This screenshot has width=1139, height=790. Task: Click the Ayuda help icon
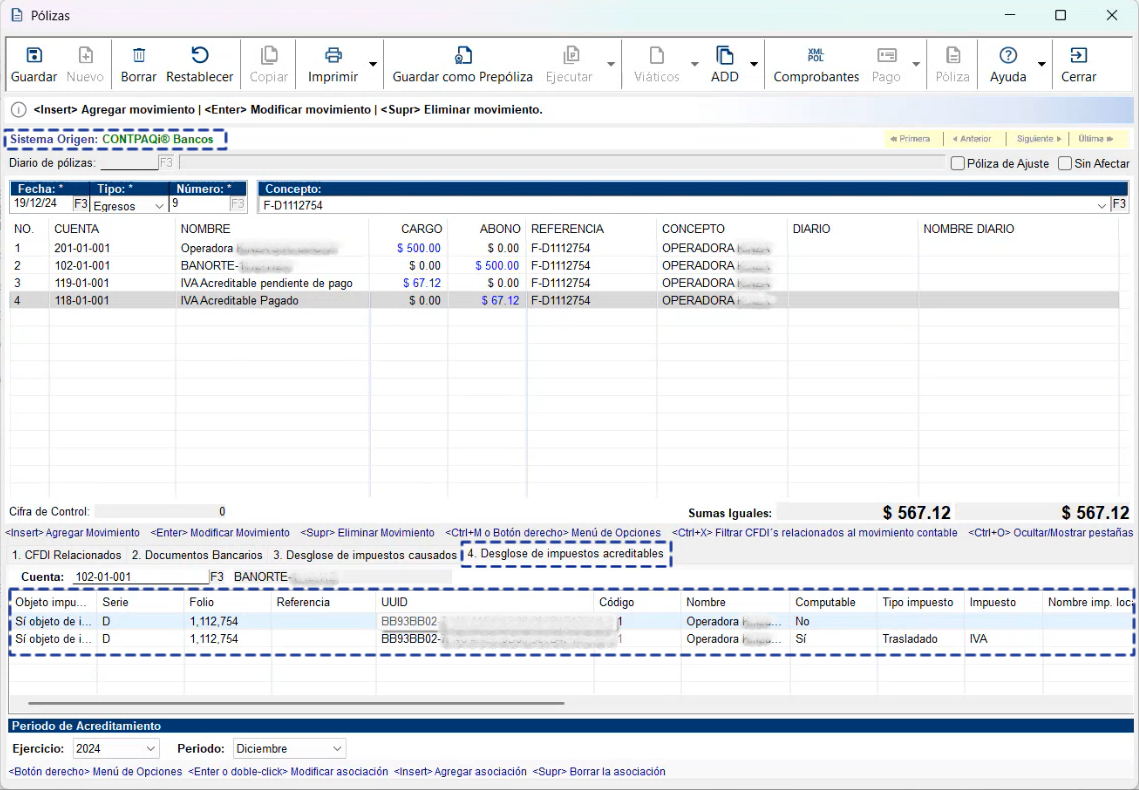click(1008, 56)
